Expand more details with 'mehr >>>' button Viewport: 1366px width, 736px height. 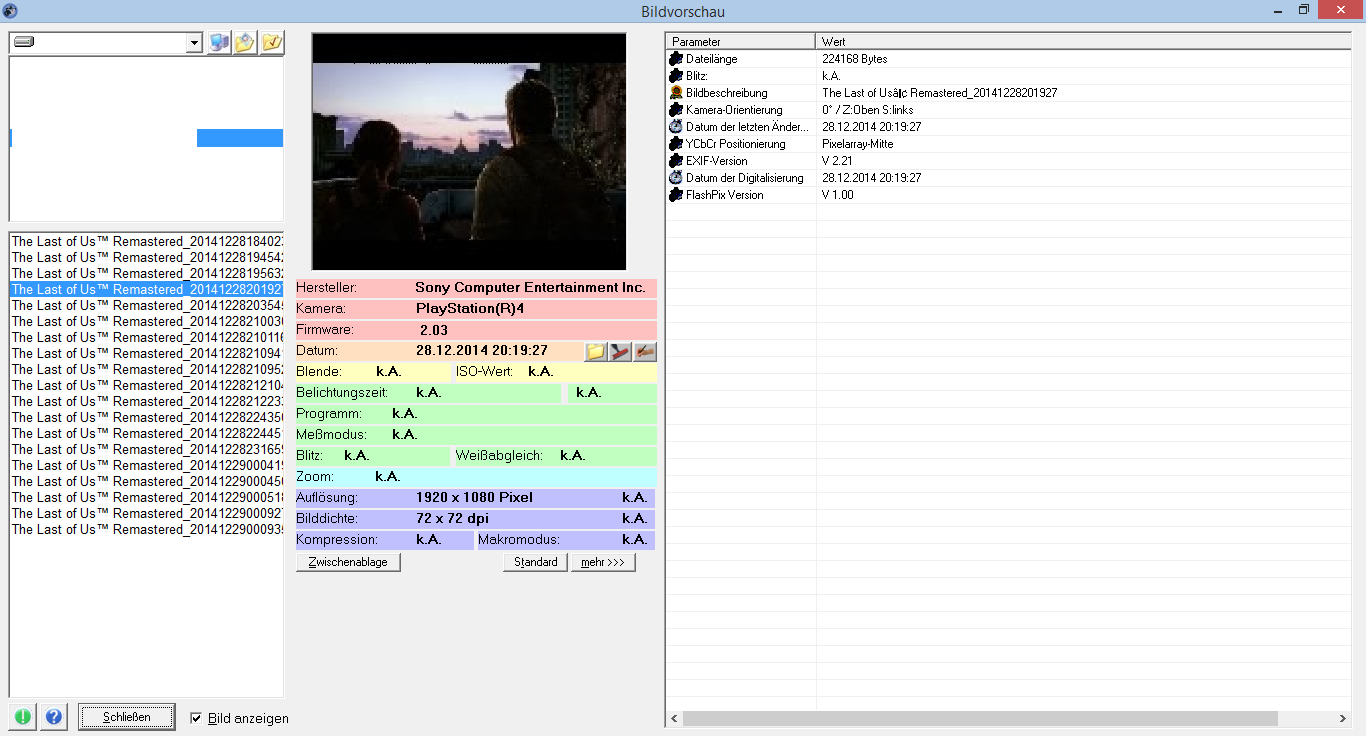(603, 562)
